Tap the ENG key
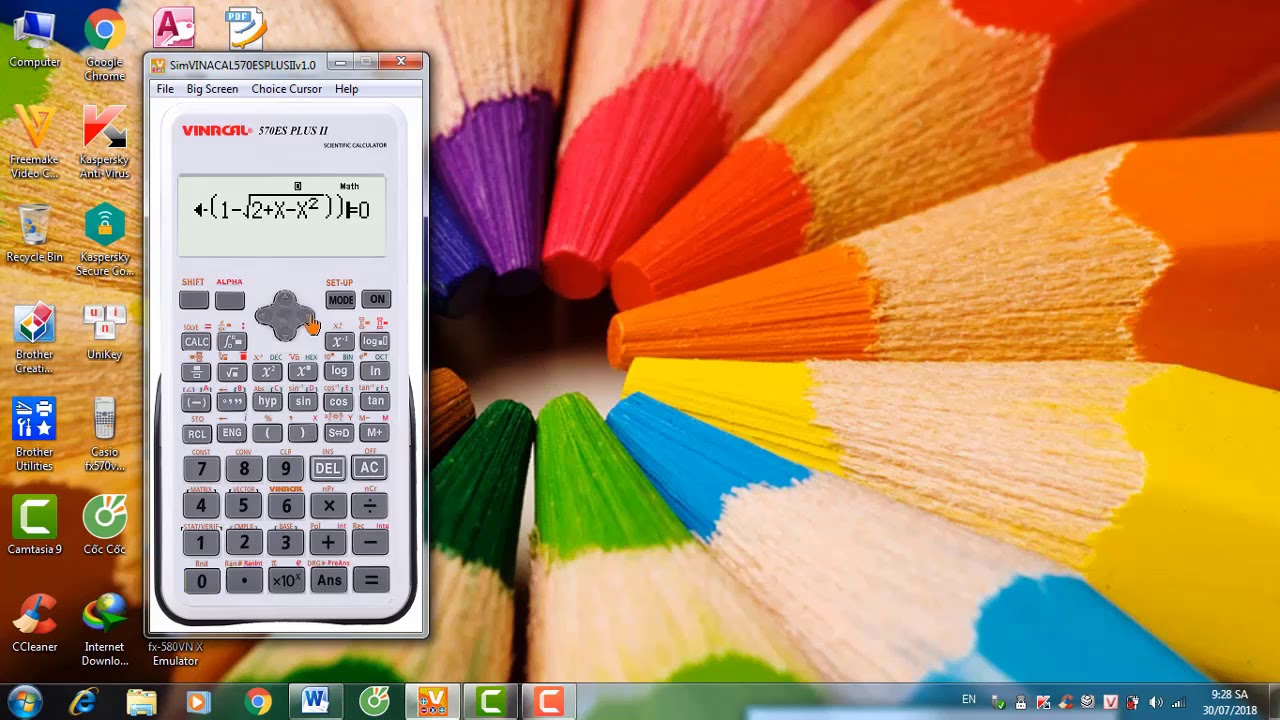Screen dimensions: 1280x720 coord(232,433)
